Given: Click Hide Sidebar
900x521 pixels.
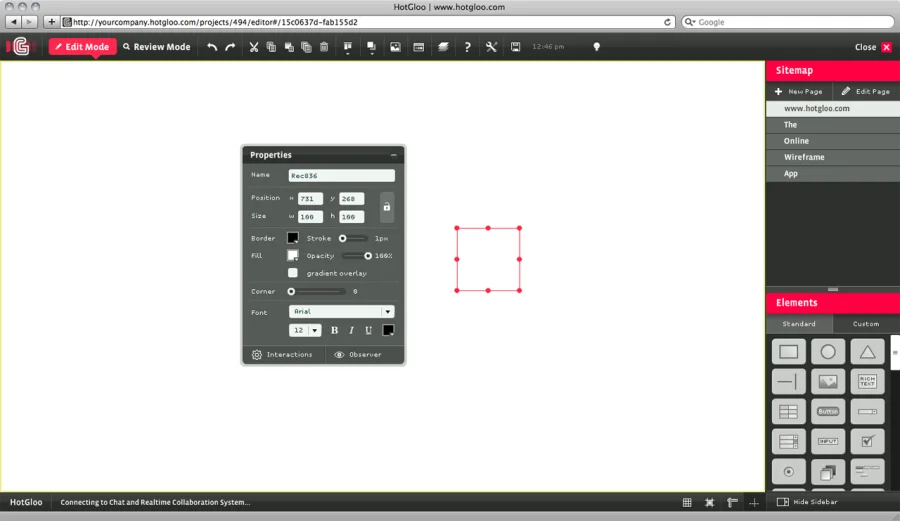Looking at the screenshot, I should pos(808,502).
